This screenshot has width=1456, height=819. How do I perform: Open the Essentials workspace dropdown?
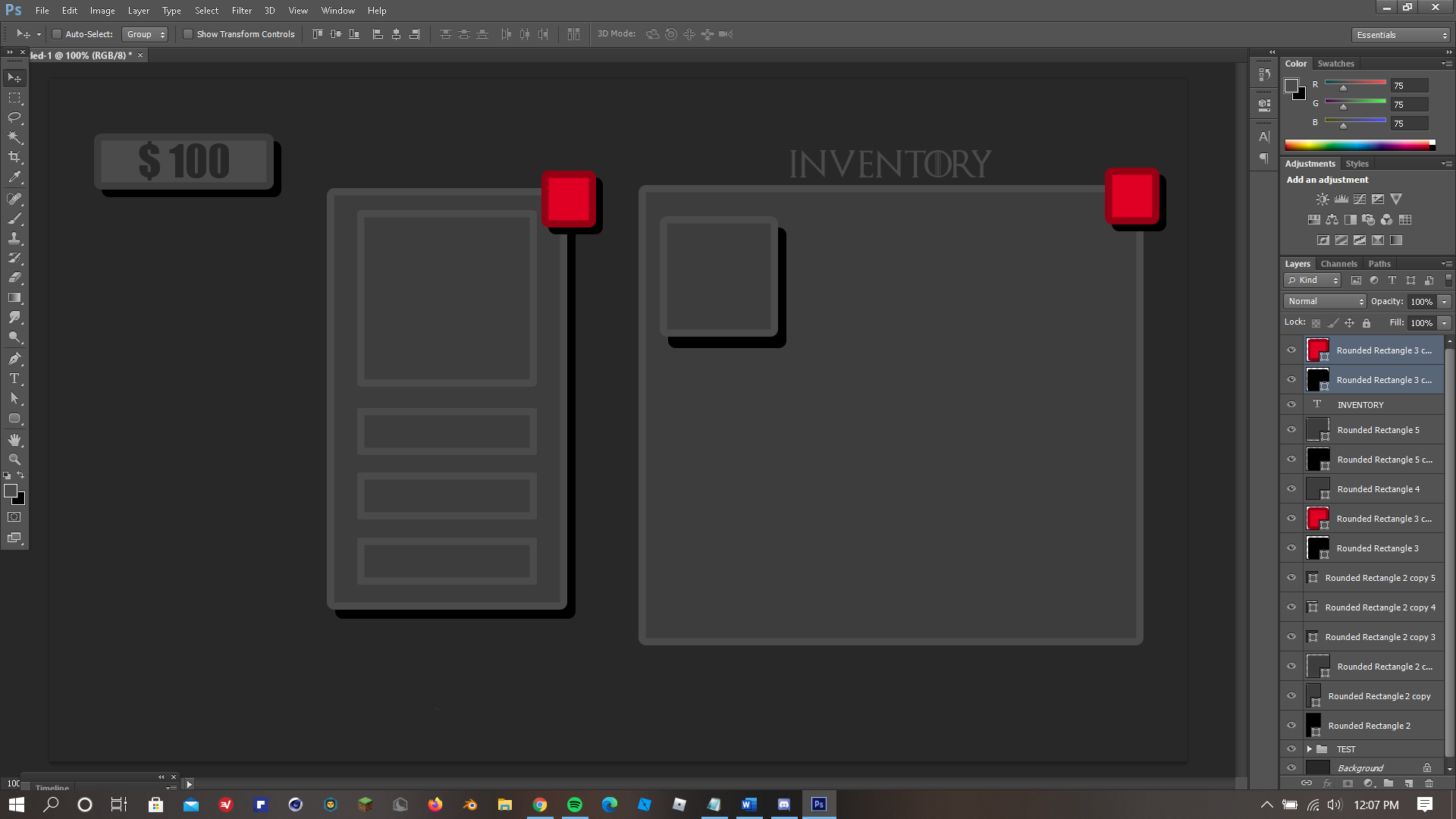1401,35
